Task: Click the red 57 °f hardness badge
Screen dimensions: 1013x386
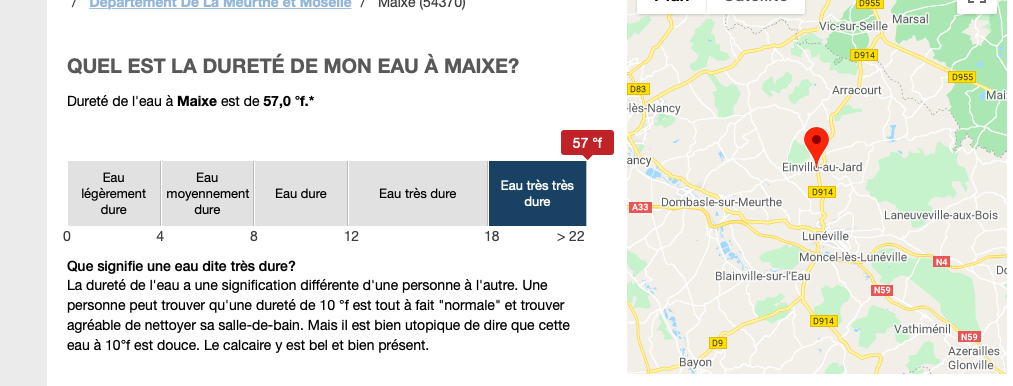Action: (x=587, y=144)
